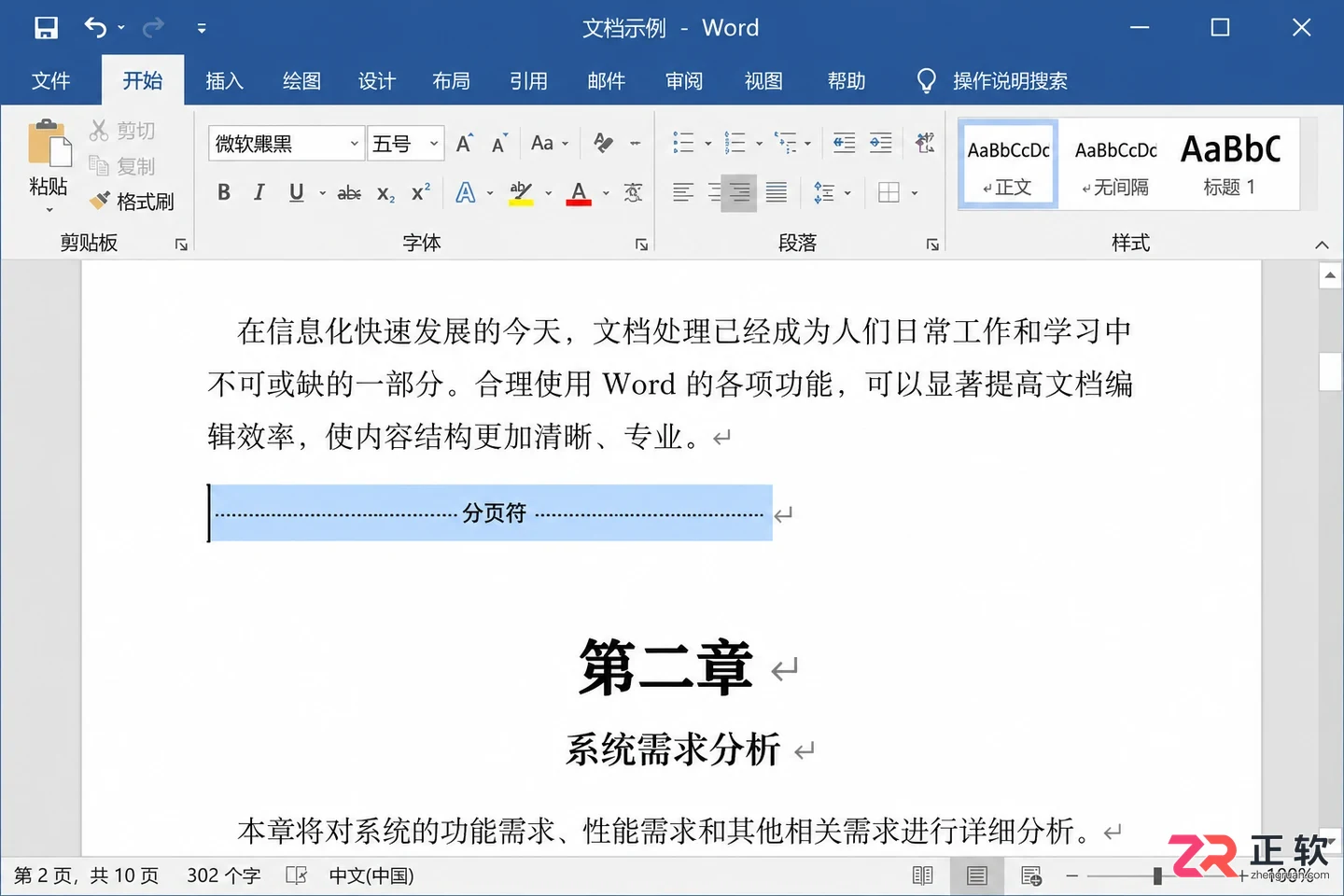
Task: Apply the text effects outlined A icon
Action: tap(465, 192)
